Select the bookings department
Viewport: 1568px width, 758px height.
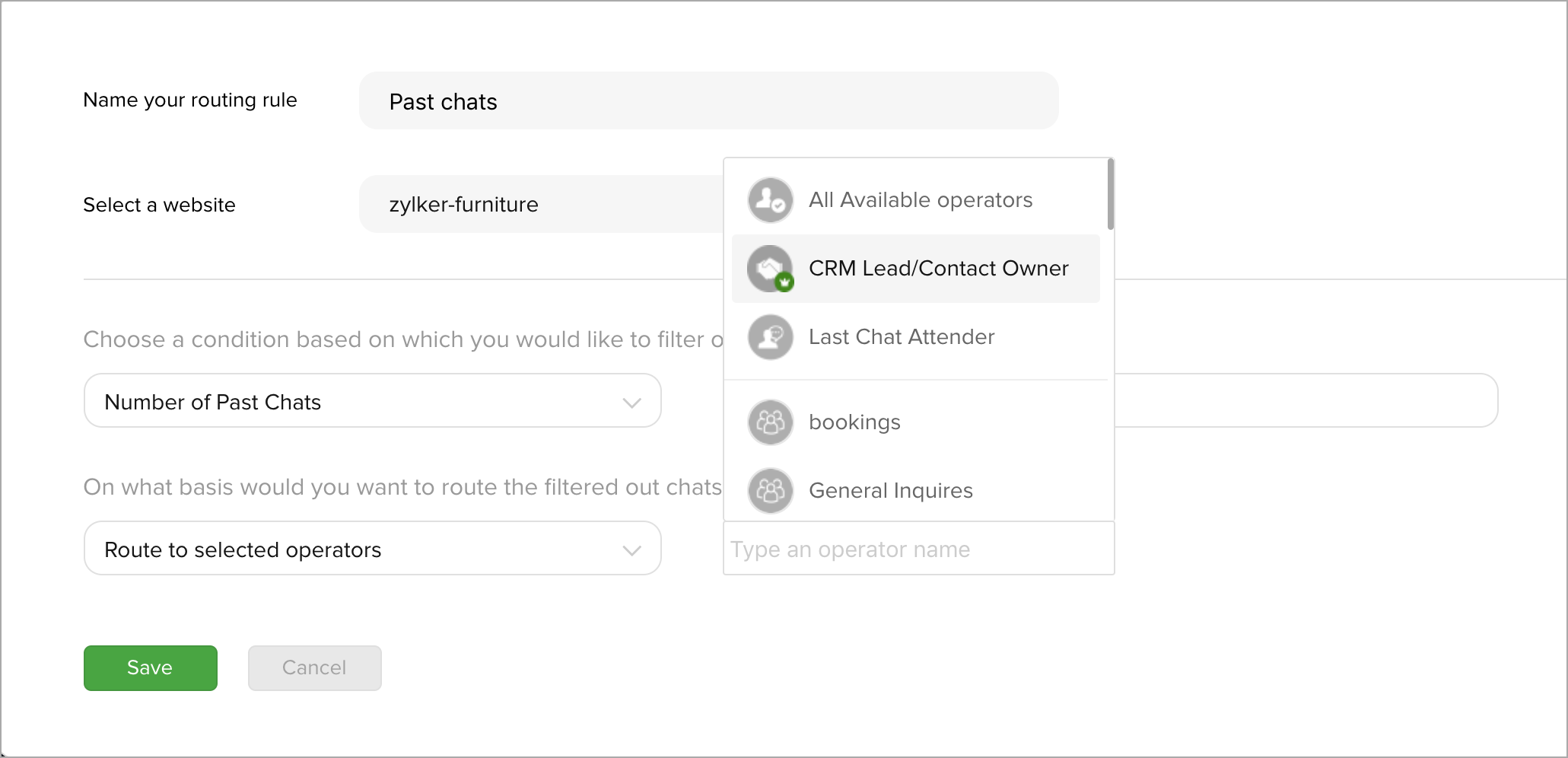pos(915,422)
